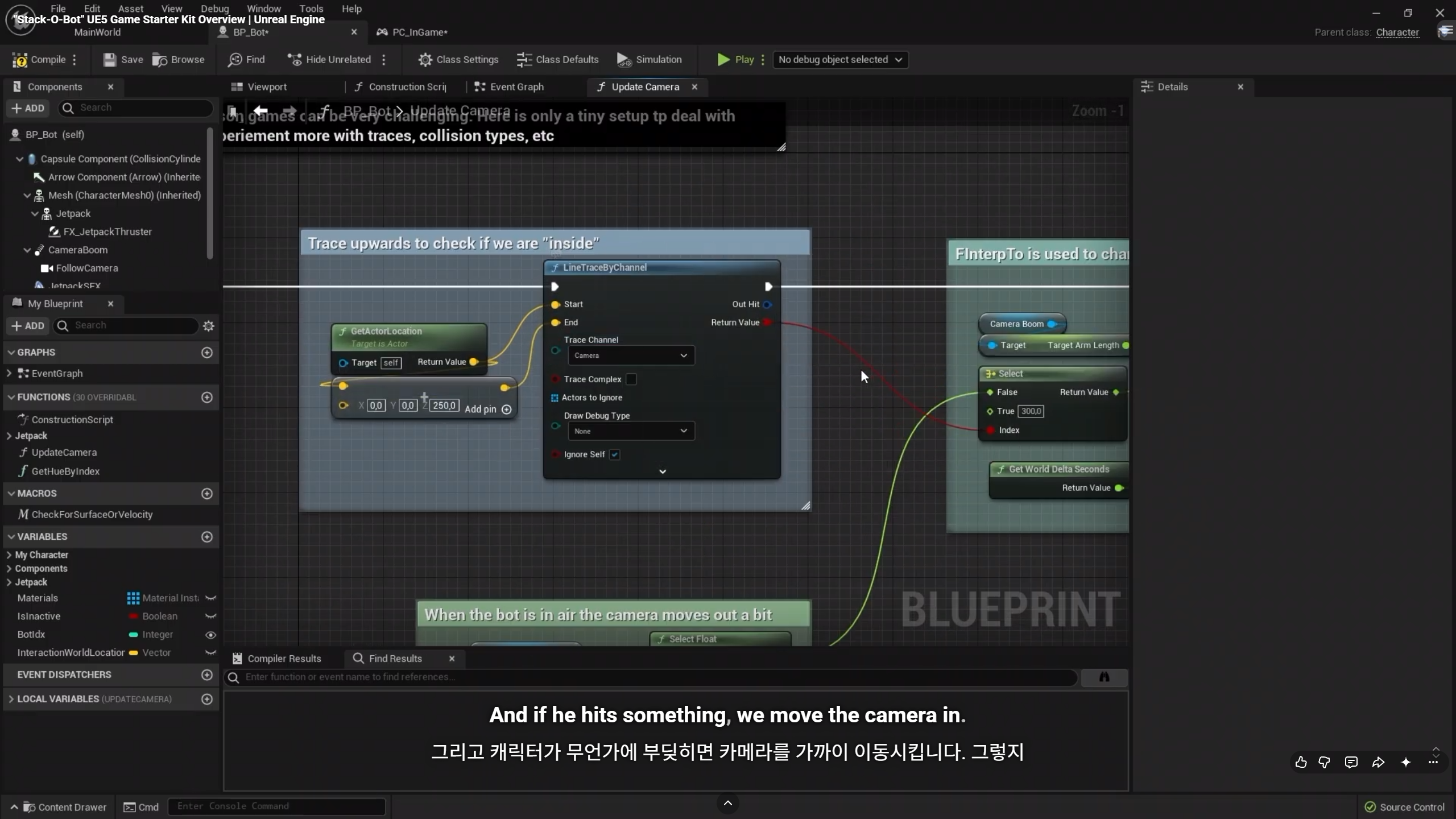Switch to the Compiler Results tab
The image size is (1456, 819).
pyautogui.click(x=277, y=659)
